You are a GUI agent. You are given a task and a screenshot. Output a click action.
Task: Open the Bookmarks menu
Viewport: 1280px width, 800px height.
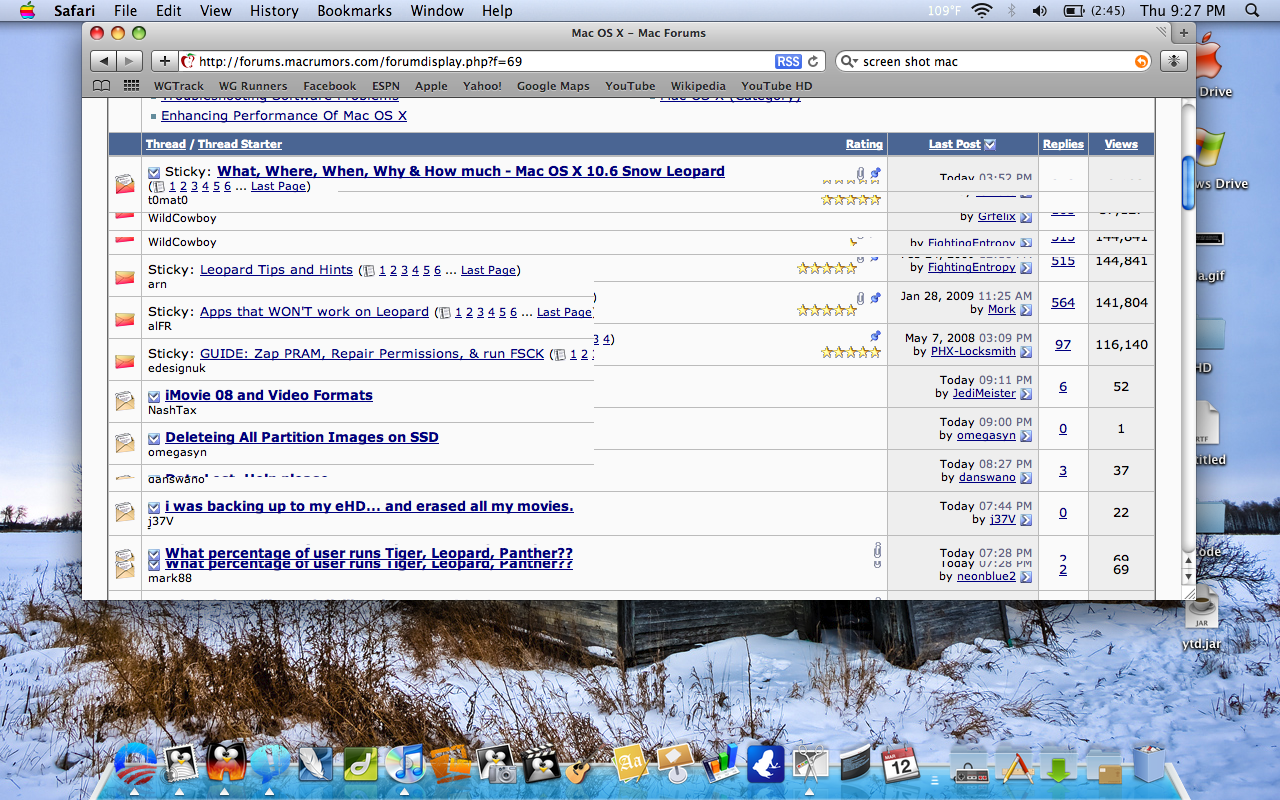355,10
